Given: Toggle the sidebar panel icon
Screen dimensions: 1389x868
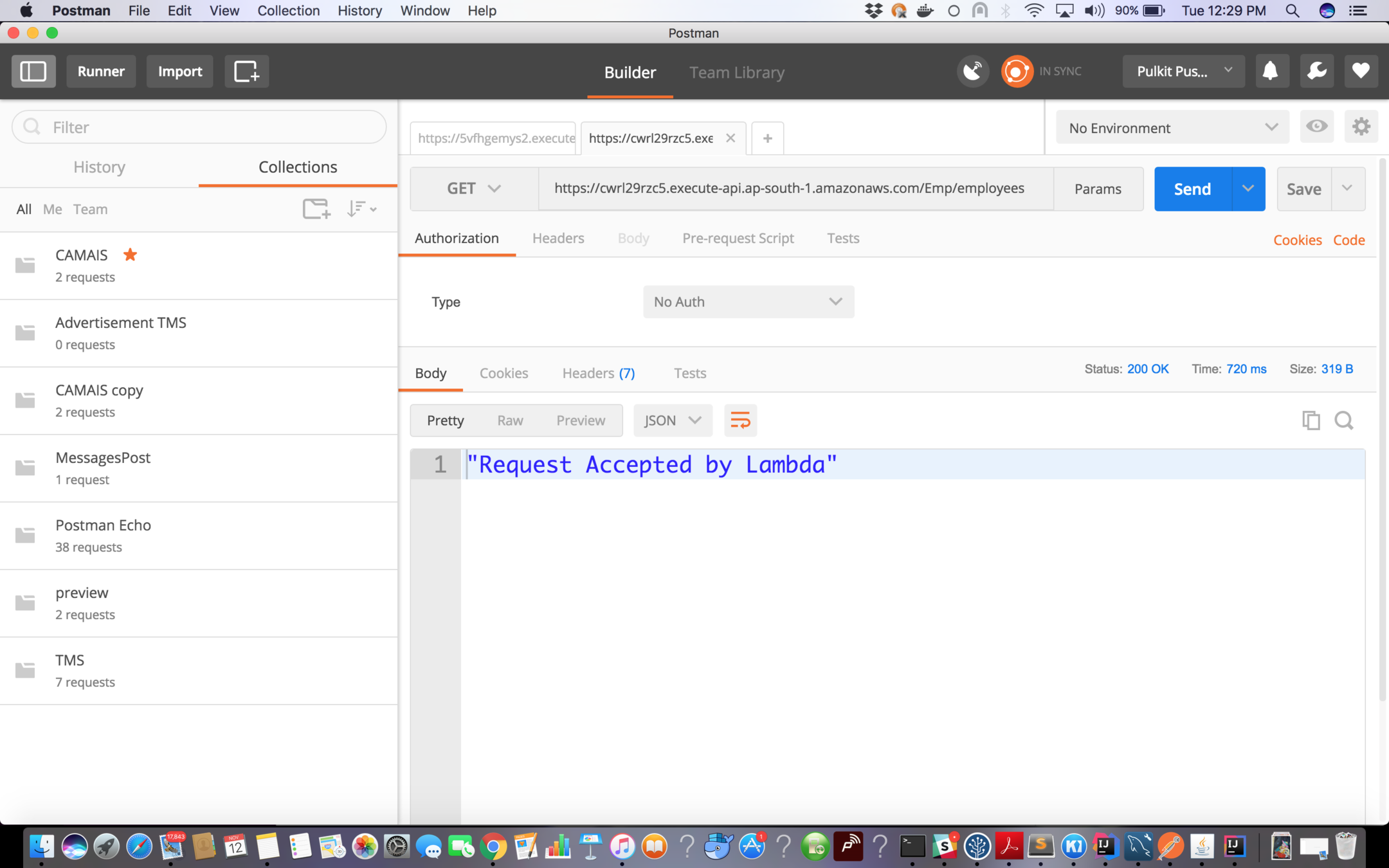Looking at the screenshot, I should click(33, 71).
